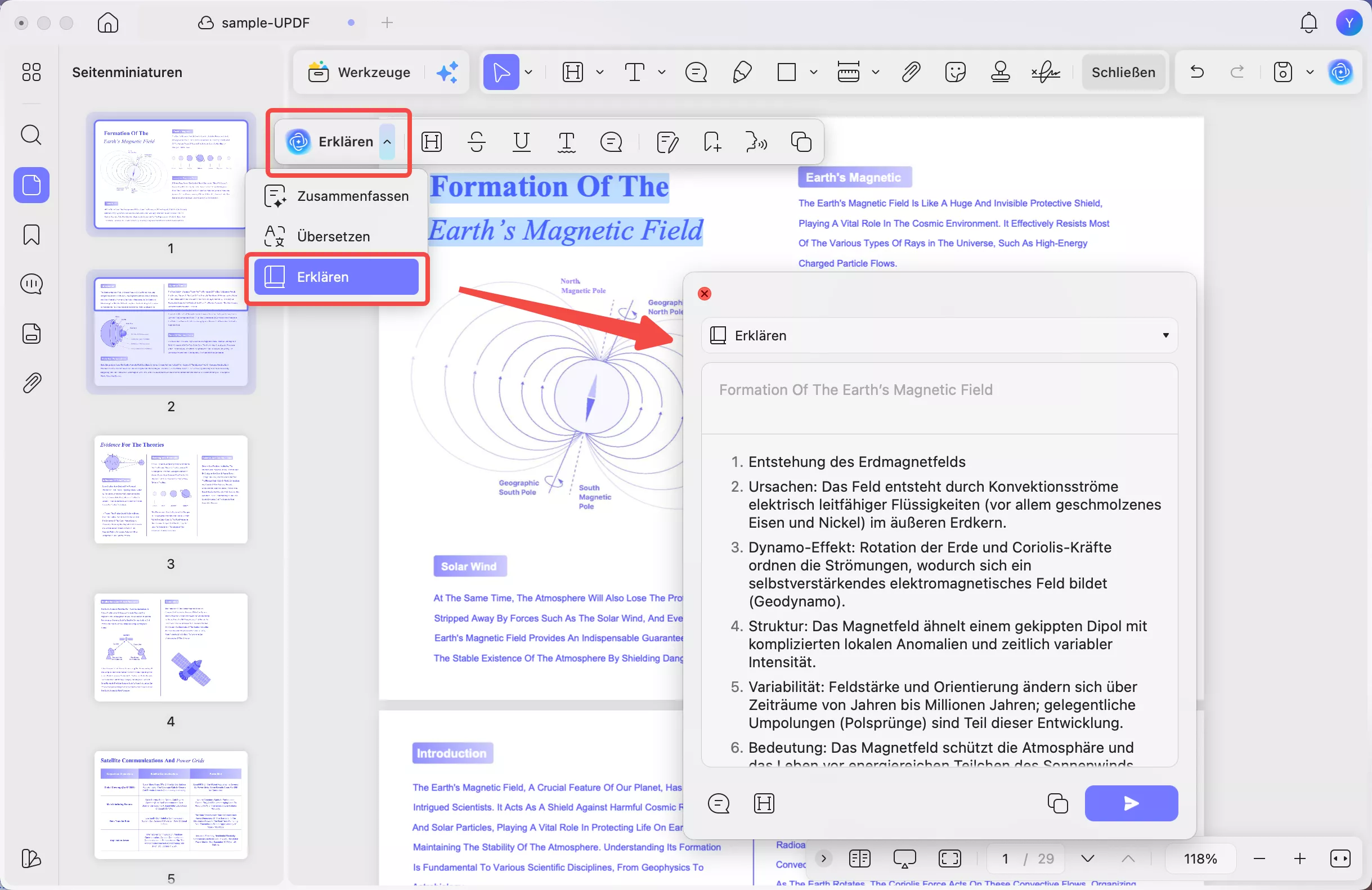Add AI result as highlight in popup
The width and height of the screenshot is (1372, 890).
764,803
